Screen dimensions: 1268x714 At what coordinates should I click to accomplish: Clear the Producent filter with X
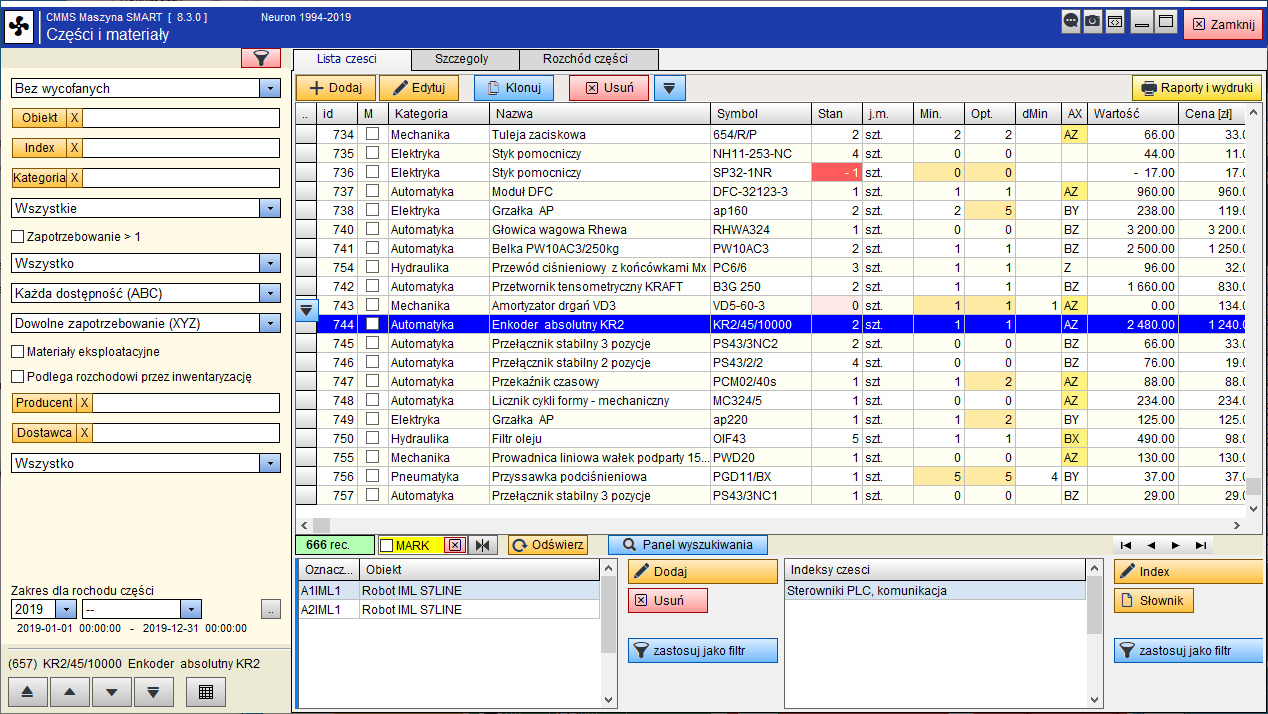tap(84, 403)
